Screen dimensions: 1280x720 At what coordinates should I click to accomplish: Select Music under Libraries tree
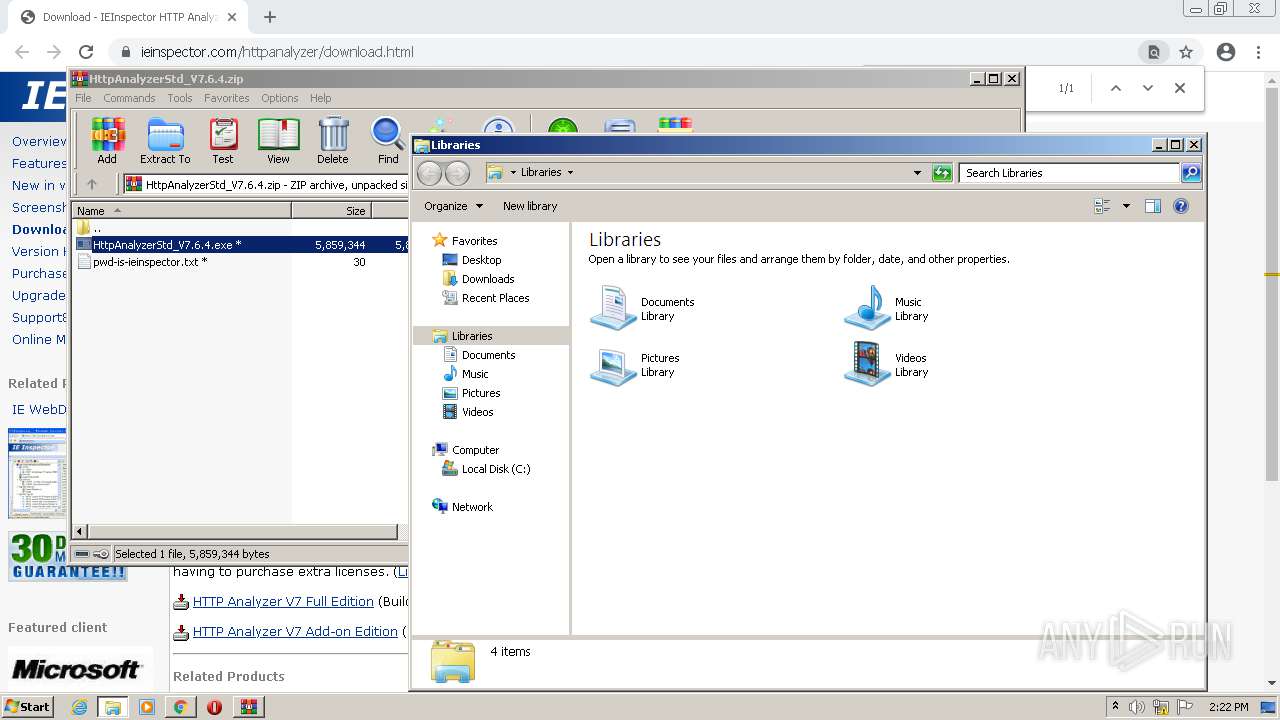[x=475, y=374]
